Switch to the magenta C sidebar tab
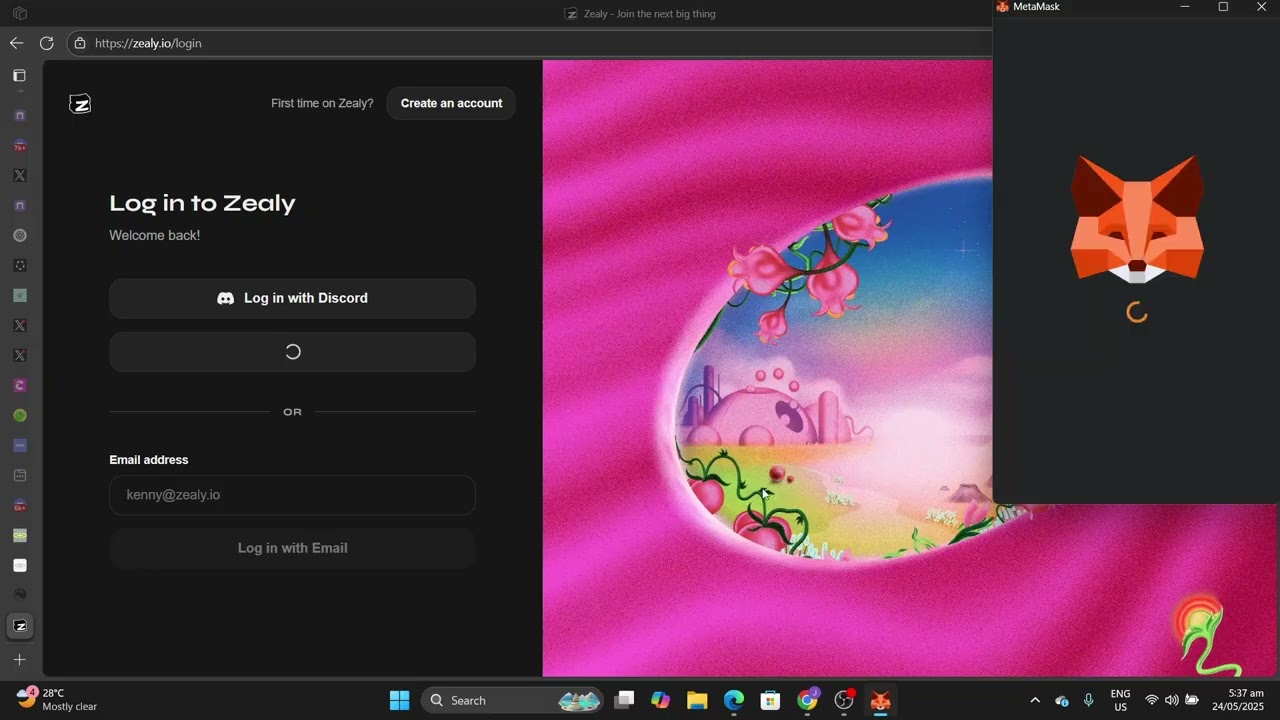 [x=19, y=385]
